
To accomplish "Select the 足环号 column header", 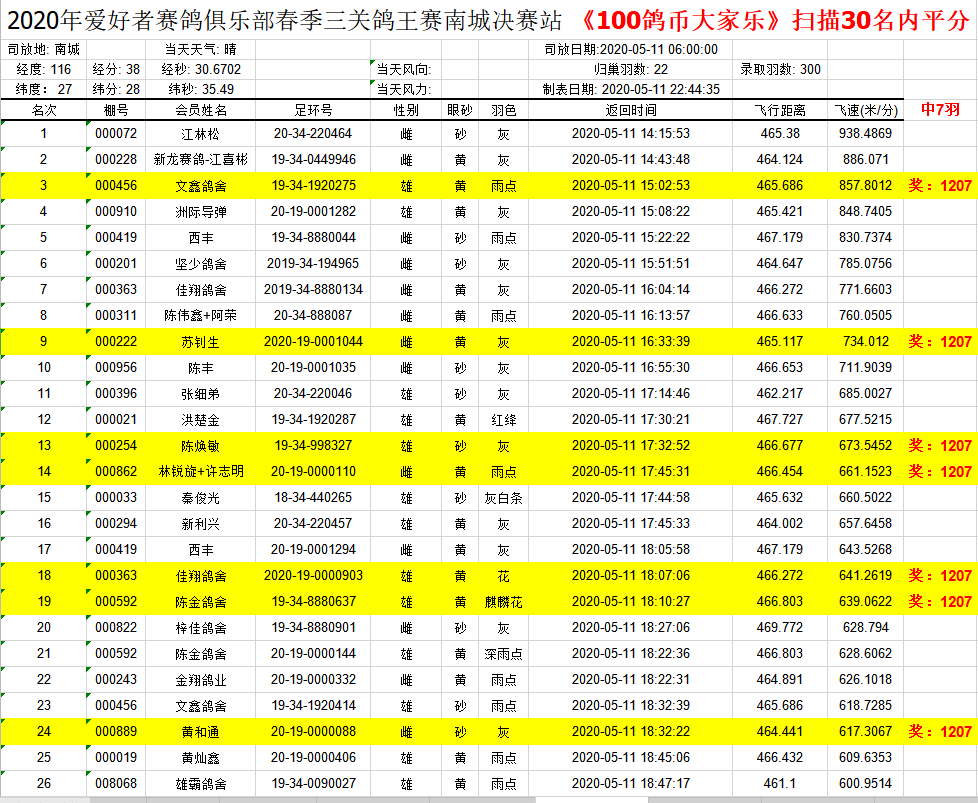I will [x=313, y=110].
